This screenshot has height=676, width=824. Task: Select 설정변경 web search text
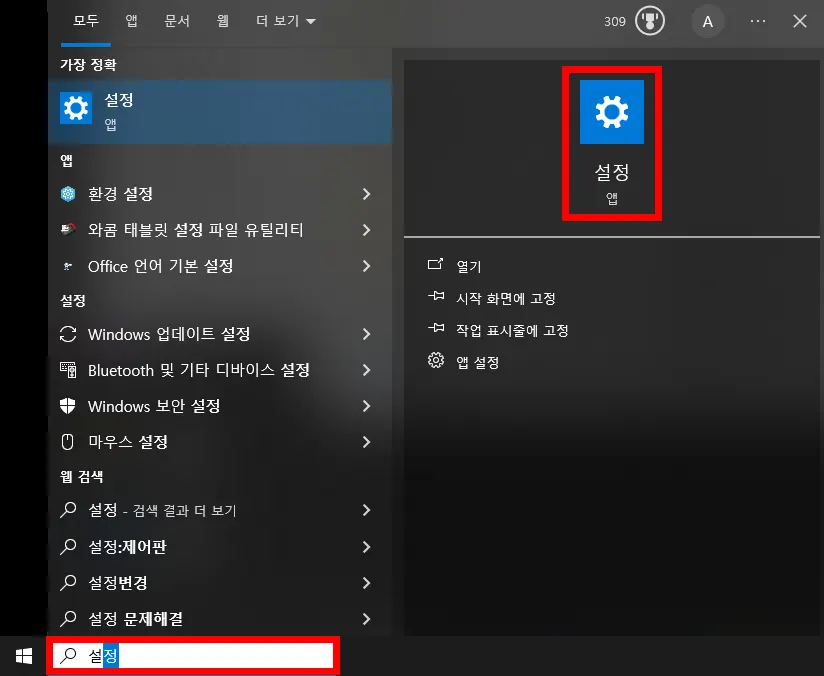pyautogui.click(x=118, y=582)
